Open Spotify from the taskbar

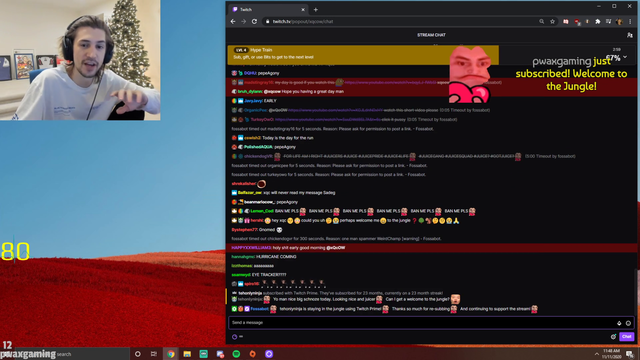(x=236, y=354)
